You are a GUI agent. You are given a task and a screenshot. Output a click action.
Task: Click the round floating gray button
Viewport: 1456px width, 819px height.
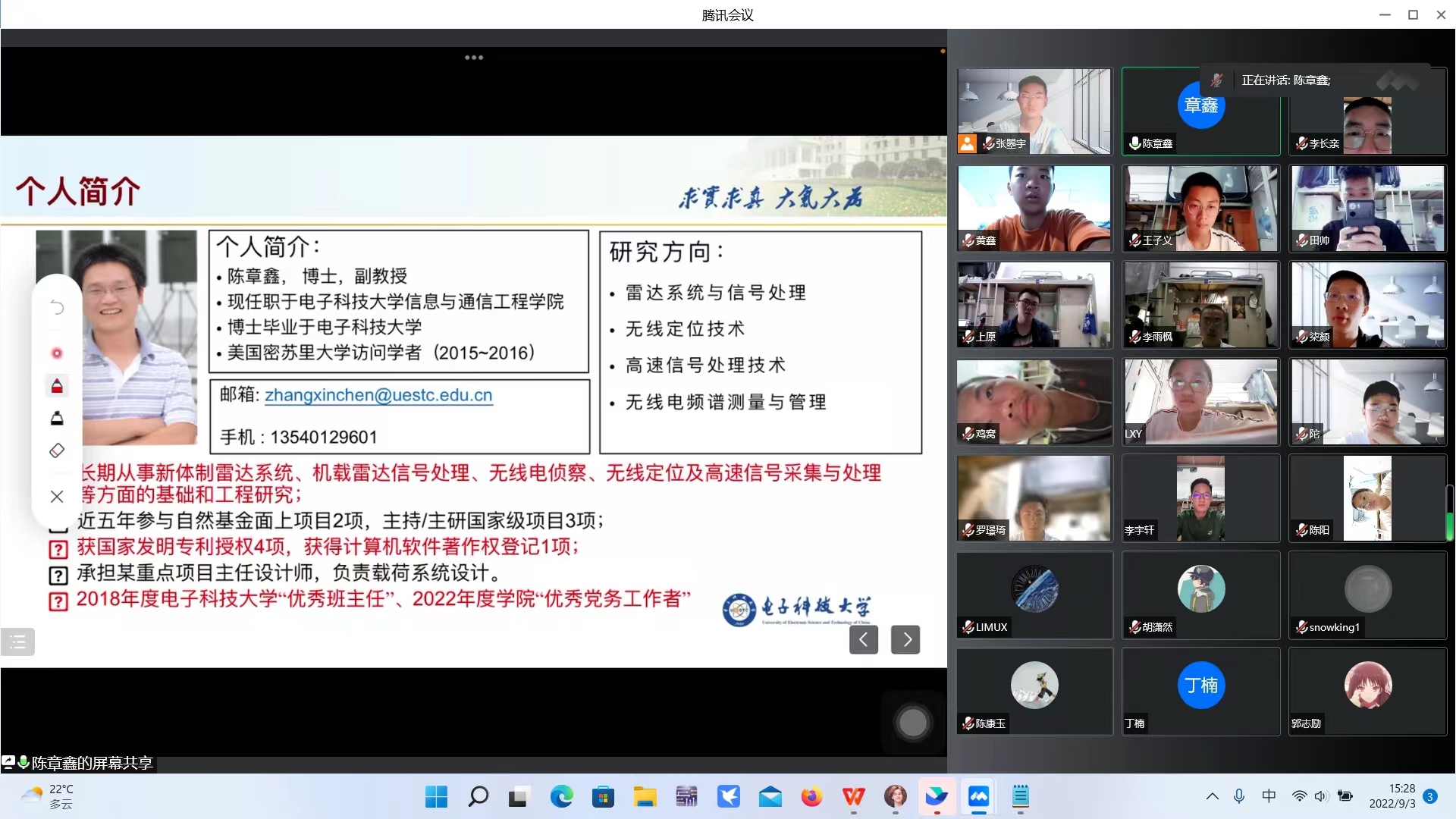[912, 723]
